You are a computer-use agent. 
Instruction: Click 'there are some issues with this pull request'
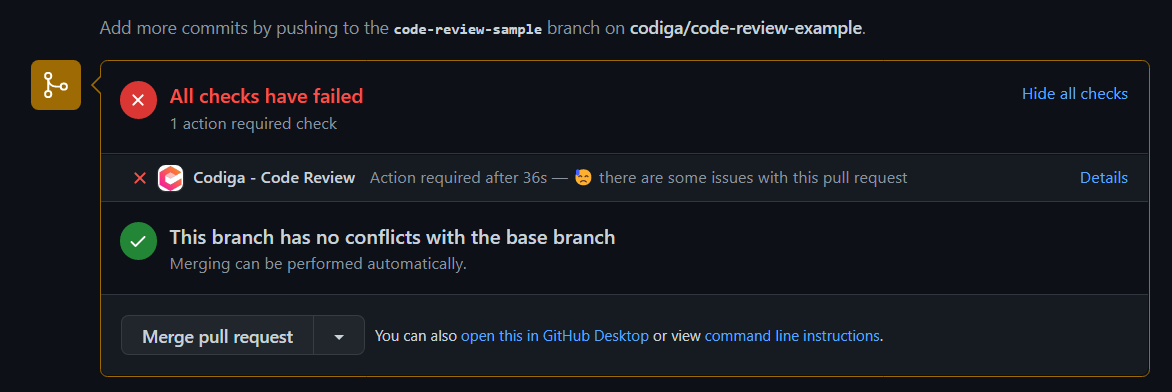click(x=753, y=178)
